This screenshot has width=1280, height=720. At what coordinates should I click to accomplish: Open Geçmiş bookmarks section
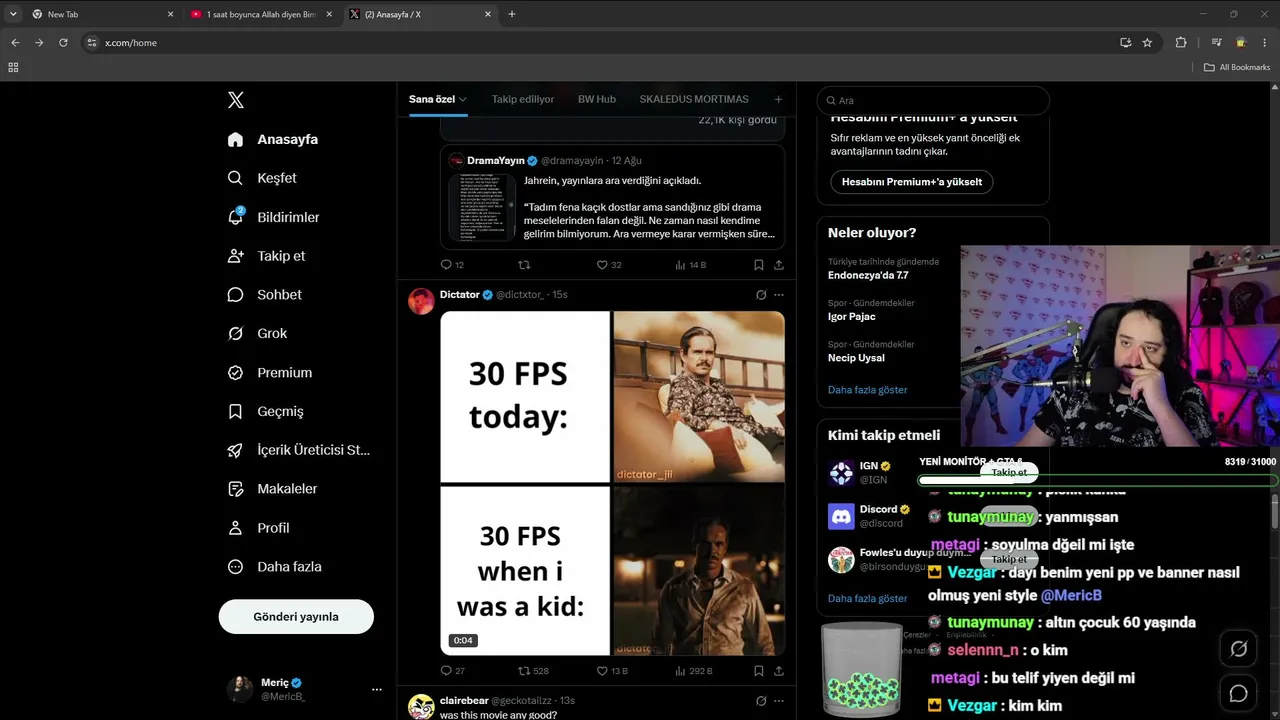click(x=266, y=411)
